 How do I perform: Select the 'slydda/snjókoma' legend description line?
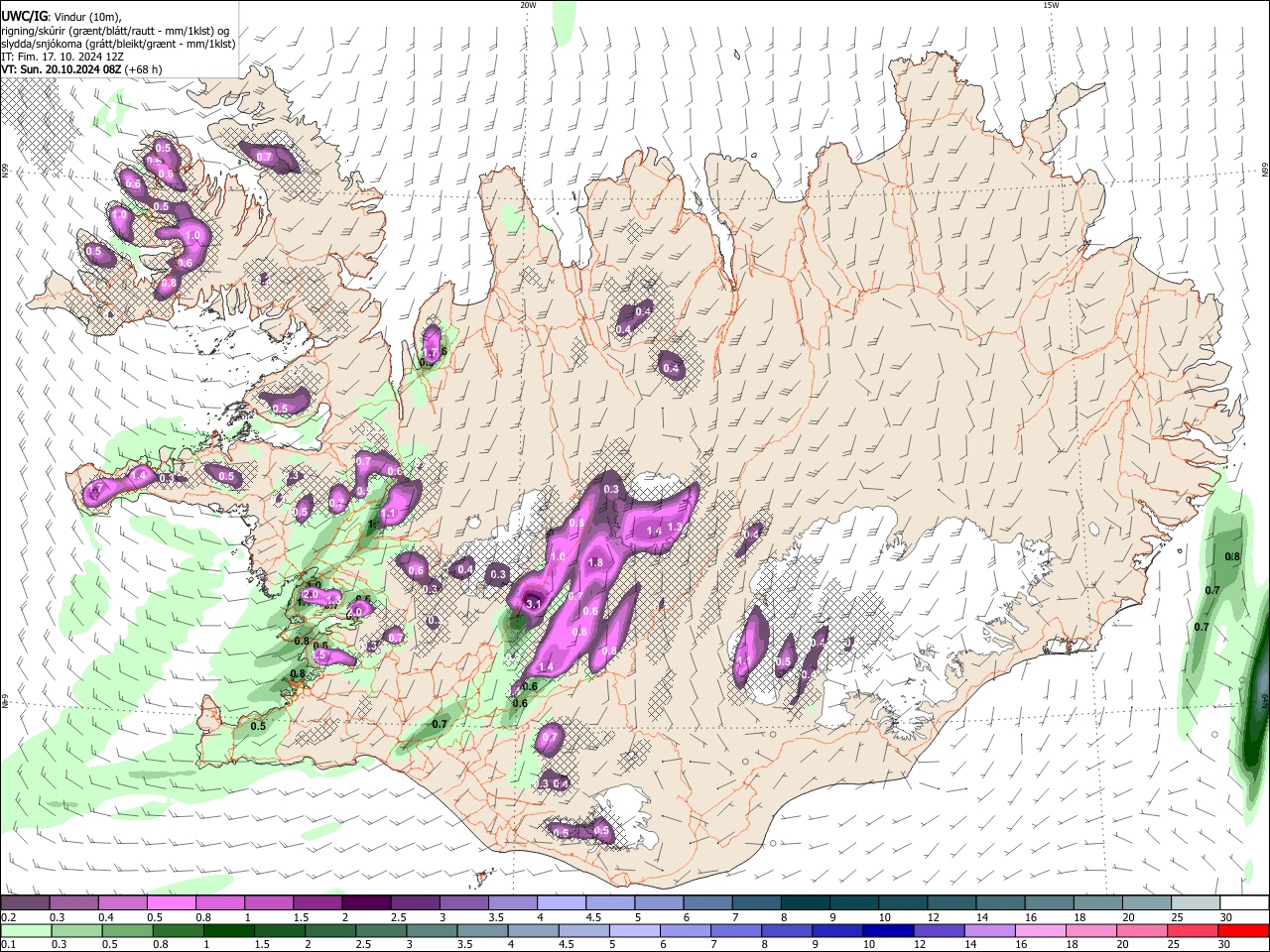pos(118,44)
